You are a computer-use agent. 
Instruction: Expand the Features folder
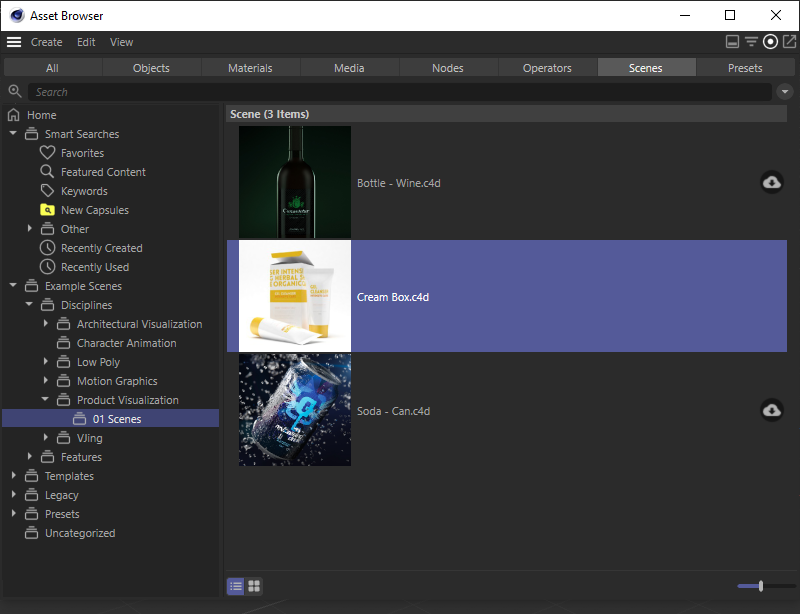pyautogui.click(x=30, y=456)
